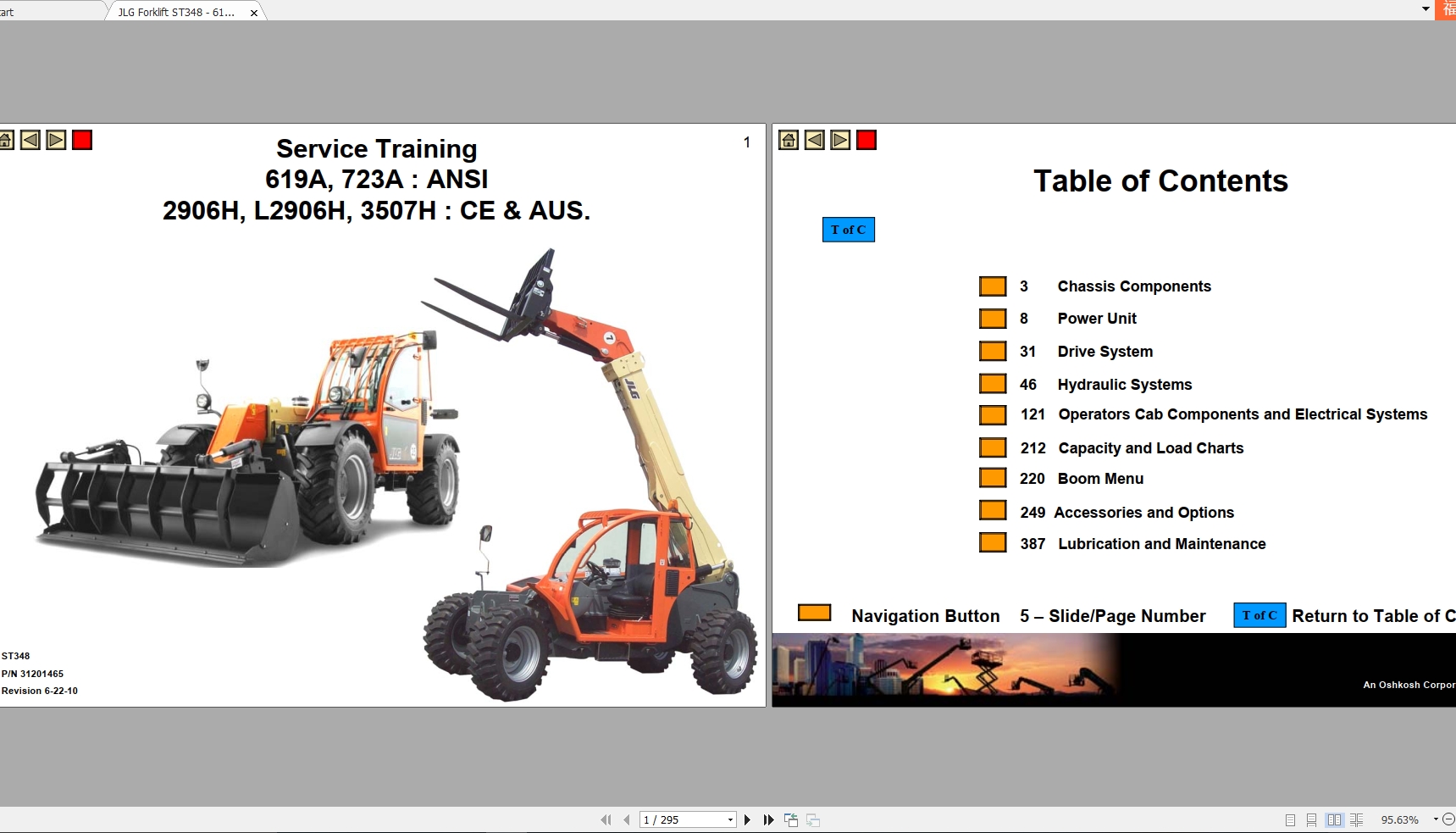Select single page view icon
Image resolution: width=1456 pixels, height=833 pixels.
point(1290,820)
